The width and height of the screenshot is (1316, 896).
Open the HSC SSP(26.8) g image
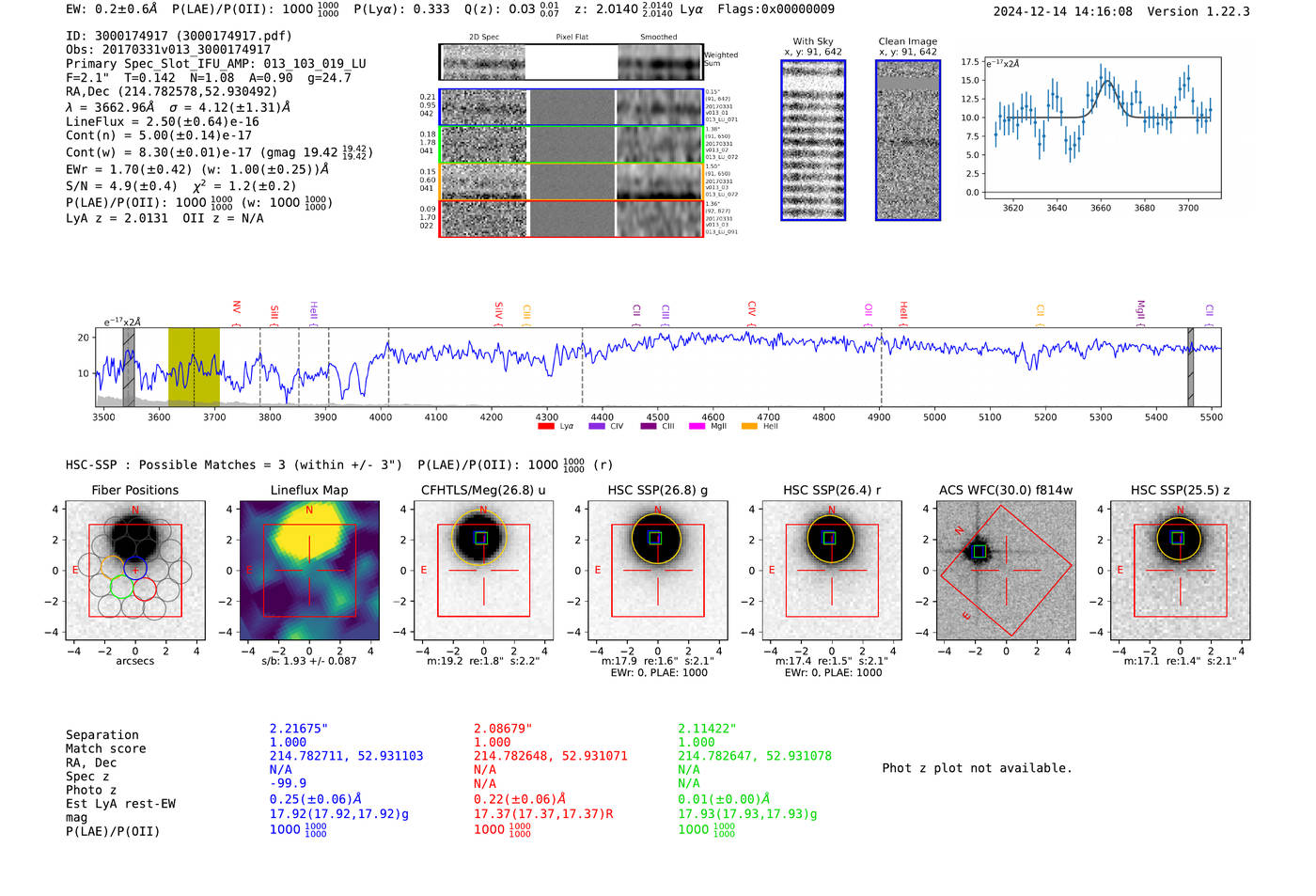657,570
